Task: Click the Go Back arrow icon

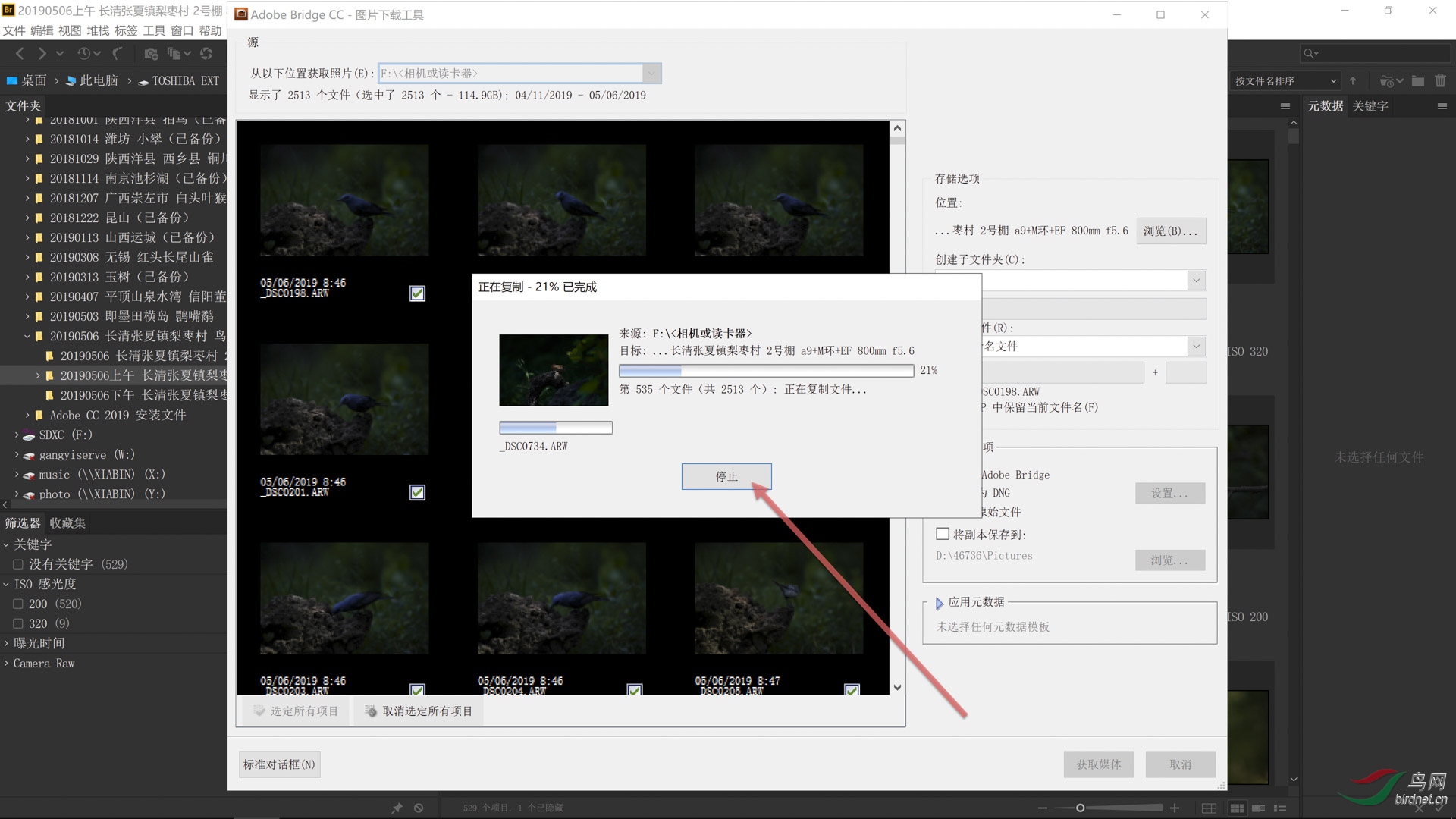Action: [x=20, y=54]
